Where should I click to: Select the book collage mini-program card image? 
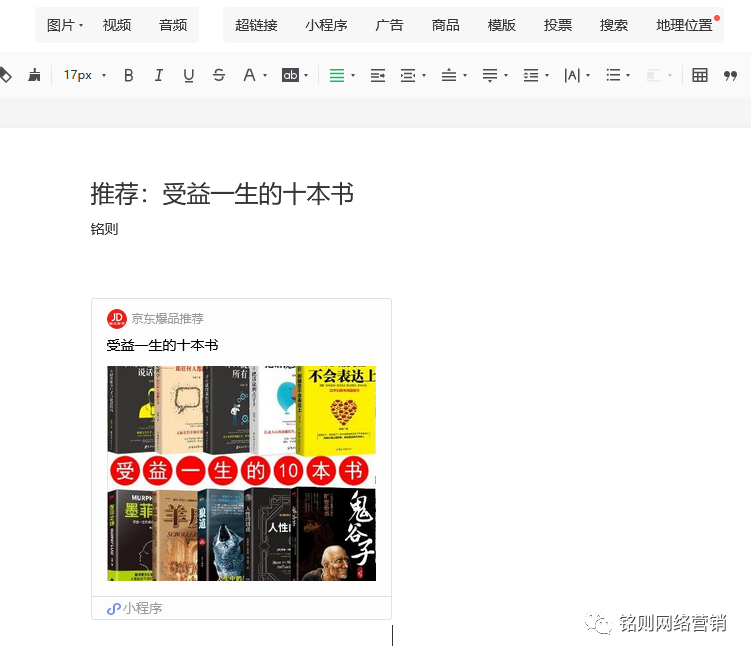pyautogui.click(x=241, y=473)
